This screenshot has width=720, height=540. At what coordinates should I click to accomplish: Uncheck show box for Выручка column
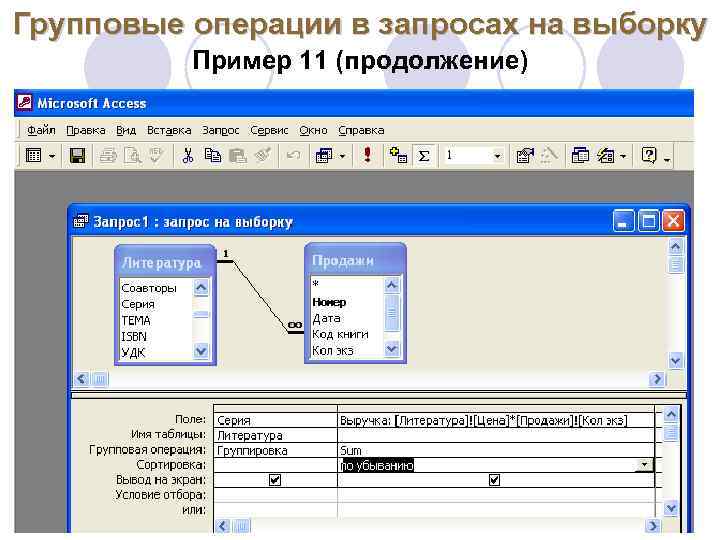click(495, 480)
